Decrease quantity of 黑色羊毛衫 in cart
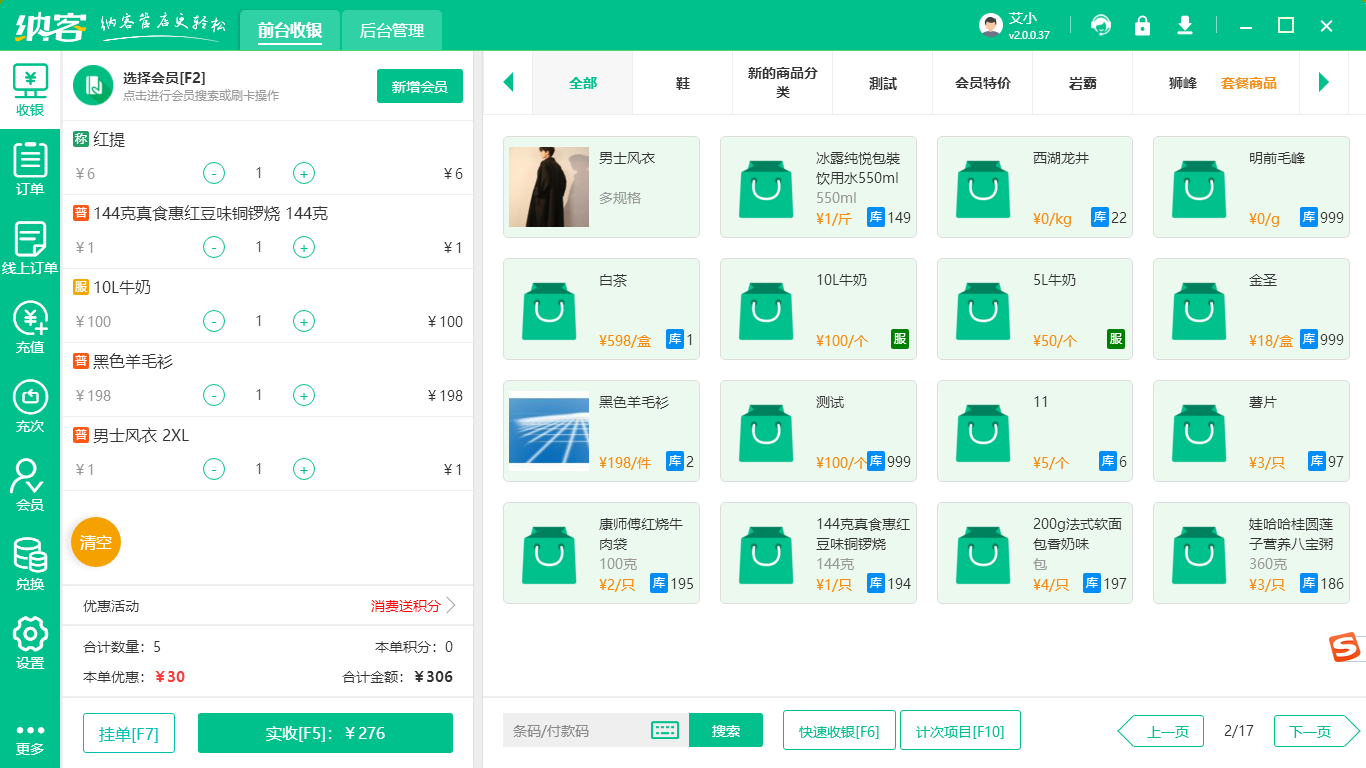This screenshot has height=768, width=1366. point(214,395)
